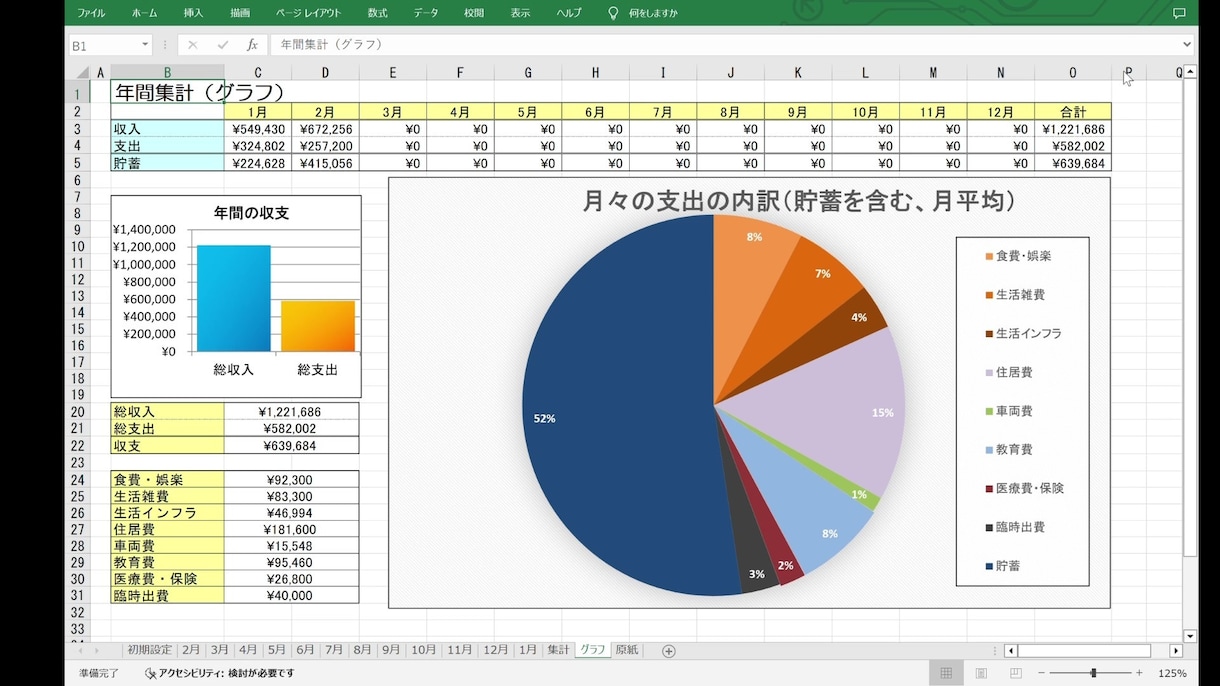1220x686 pixels.
Task: Click the accessibility status アクセシビリティ: 検討が必要です
Action: (x=222, y=674)
